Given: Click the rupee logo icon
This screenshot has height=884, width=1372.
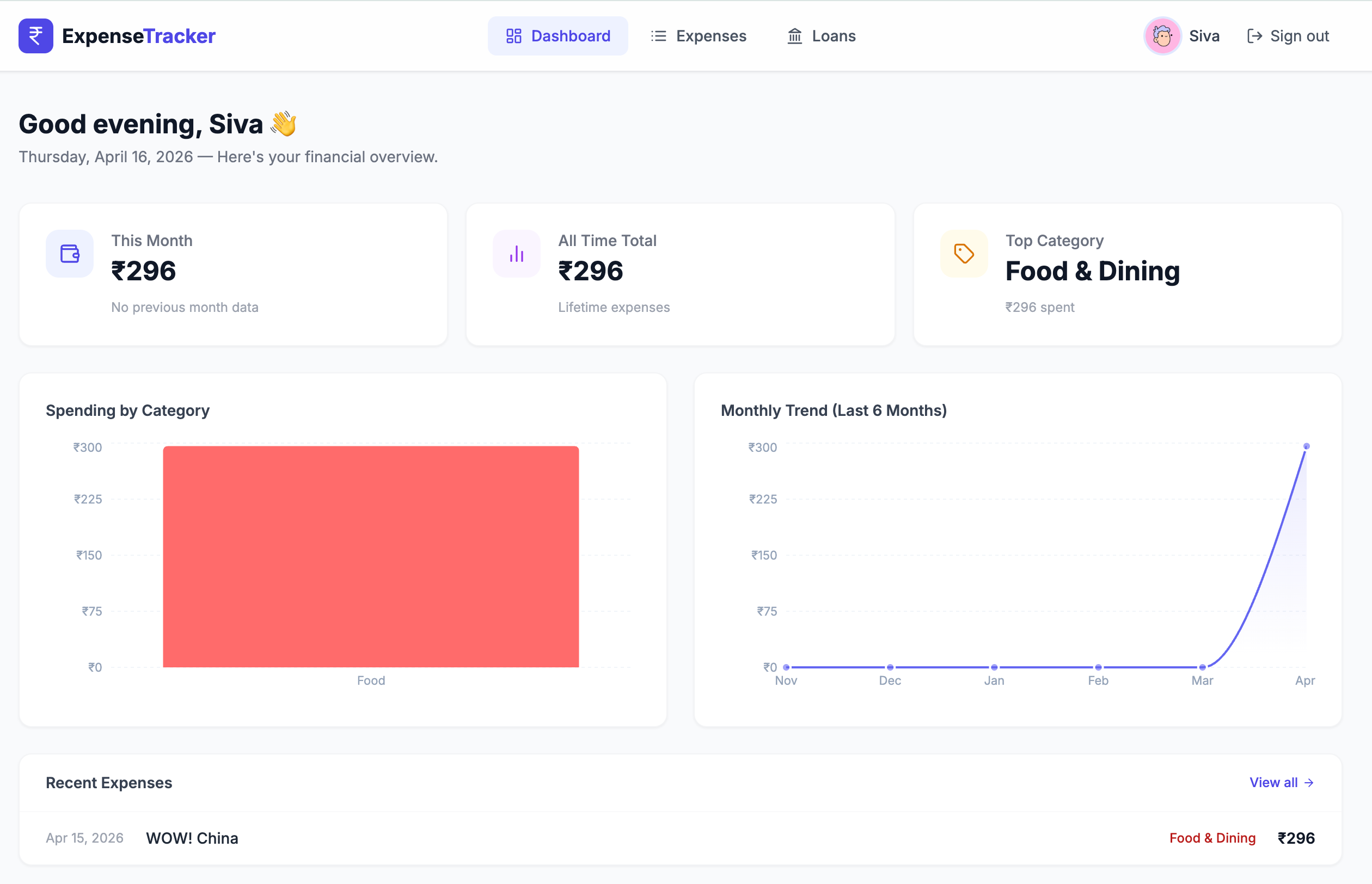Looking at the screenshot, I should click(x=35, y=35).
